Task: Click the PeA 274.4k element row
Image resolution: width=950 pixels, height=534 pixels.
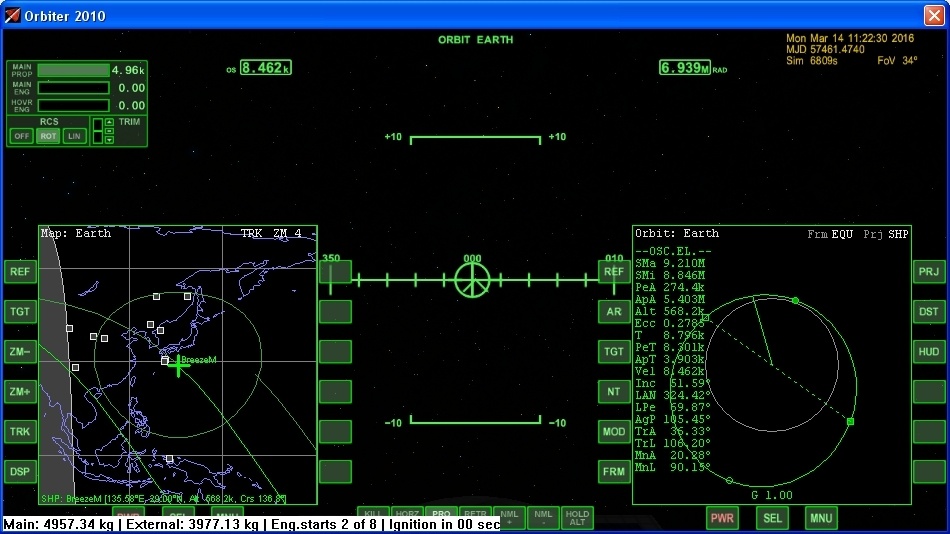Action: (669, 287)
